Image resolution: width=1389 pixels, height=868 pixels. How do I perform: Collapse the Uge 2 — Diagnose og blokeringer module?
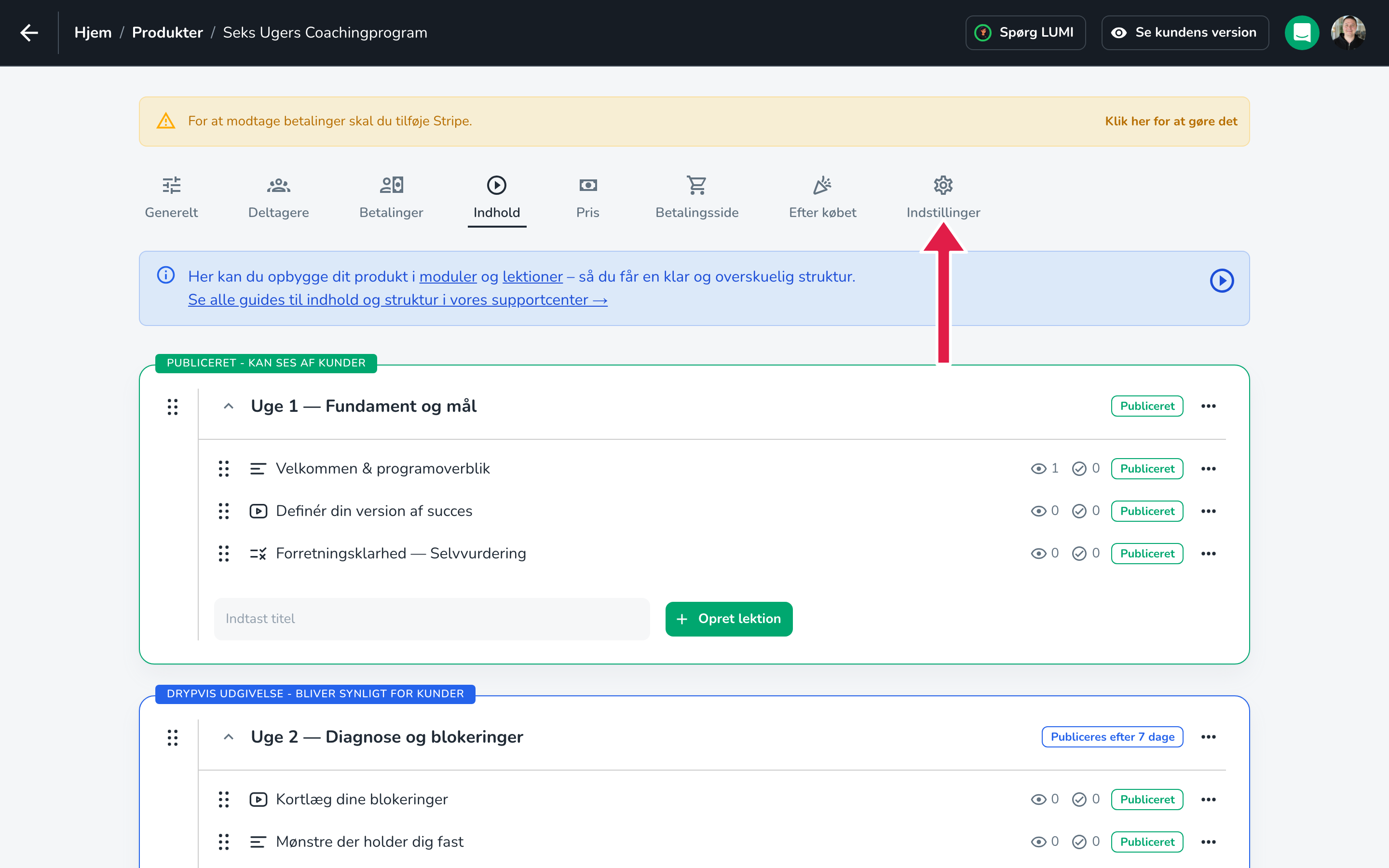[x=229, y=737]
